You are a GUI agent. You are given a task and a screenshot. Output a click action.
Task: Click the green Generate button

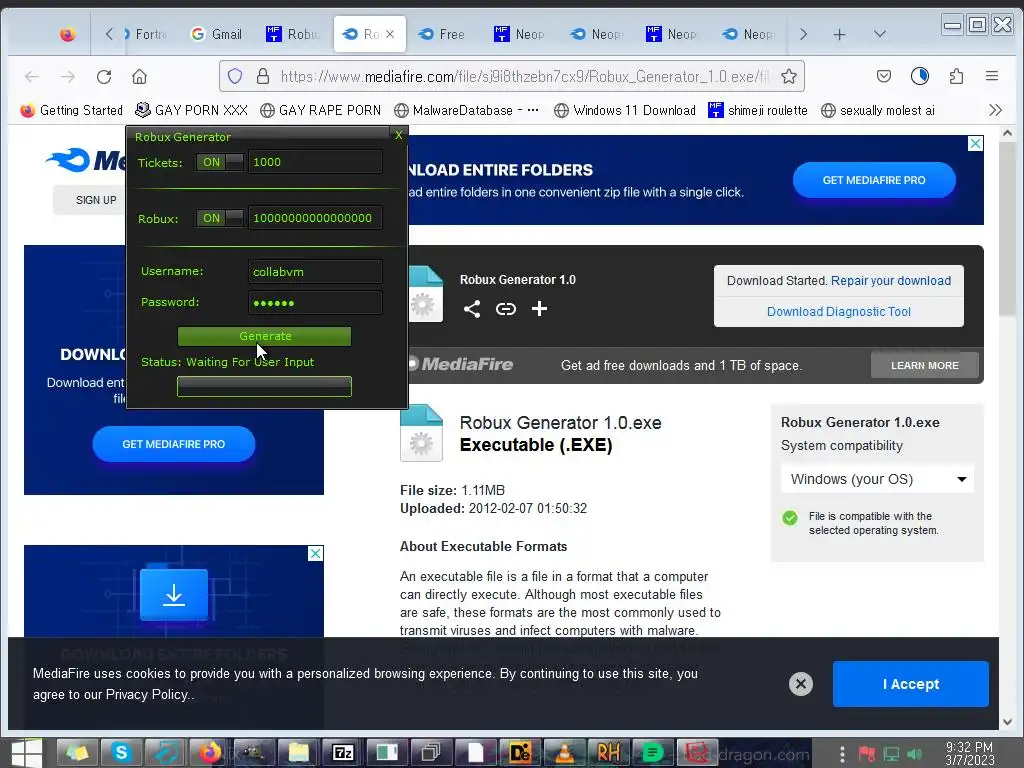point(264,336)
